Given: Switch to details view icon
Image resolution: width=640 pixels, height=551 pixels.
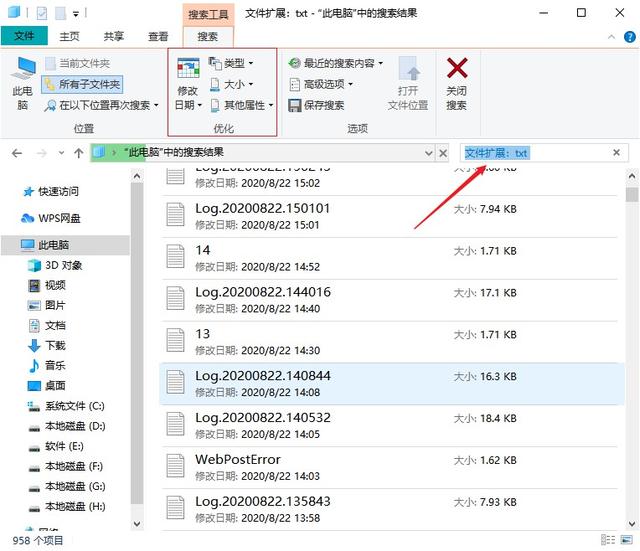Looking at the screenshot, I should [608, 540].
